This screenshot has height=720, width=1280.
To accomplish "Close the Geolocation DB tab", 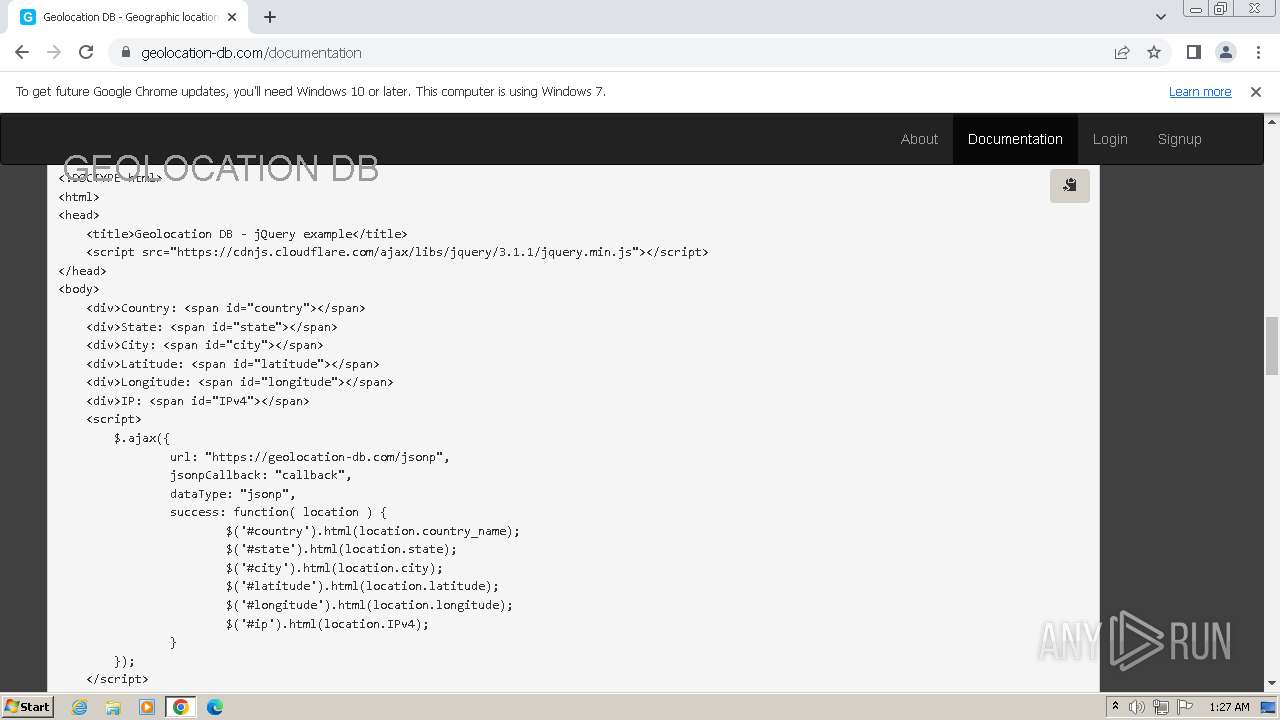I will [x=232, y=17].
